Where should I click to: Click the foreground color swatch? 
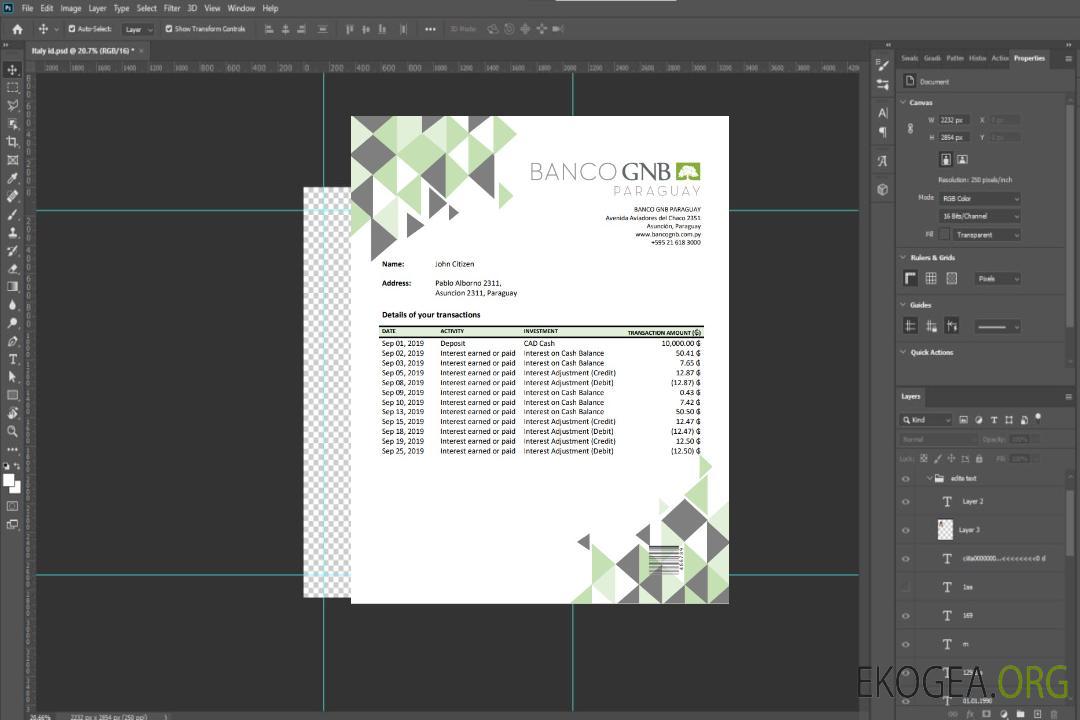click(9, 480)
